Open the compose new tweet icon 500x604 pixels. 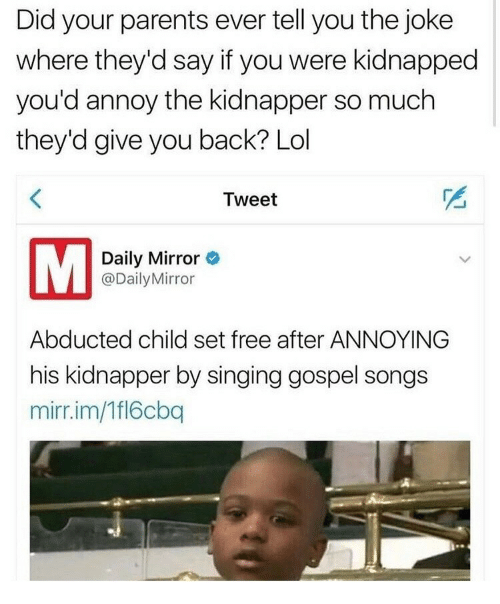(x=456, y=198)
